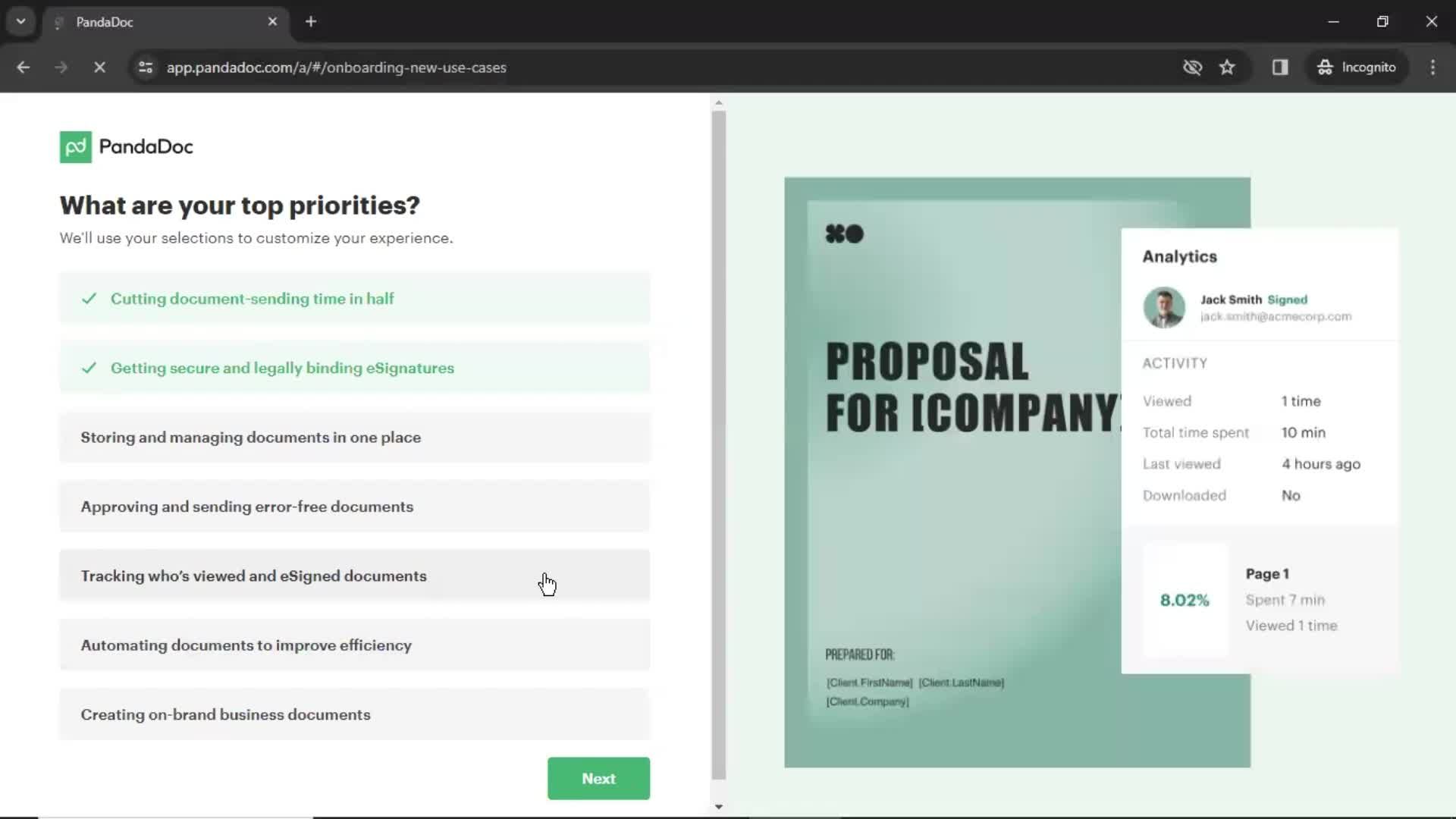Image resolution: width=1456 pixels, height=819 pixels.
Task: Click the Next button to proceed
Action: pos(598,778)
